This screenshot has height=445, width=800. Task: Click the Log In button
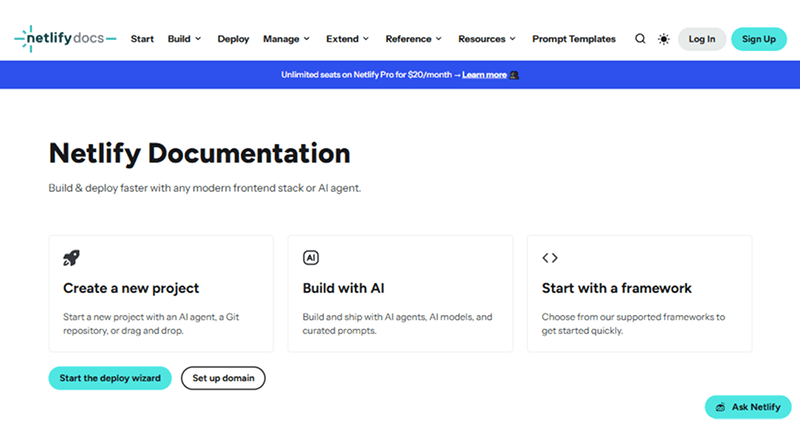pos(702,39)
